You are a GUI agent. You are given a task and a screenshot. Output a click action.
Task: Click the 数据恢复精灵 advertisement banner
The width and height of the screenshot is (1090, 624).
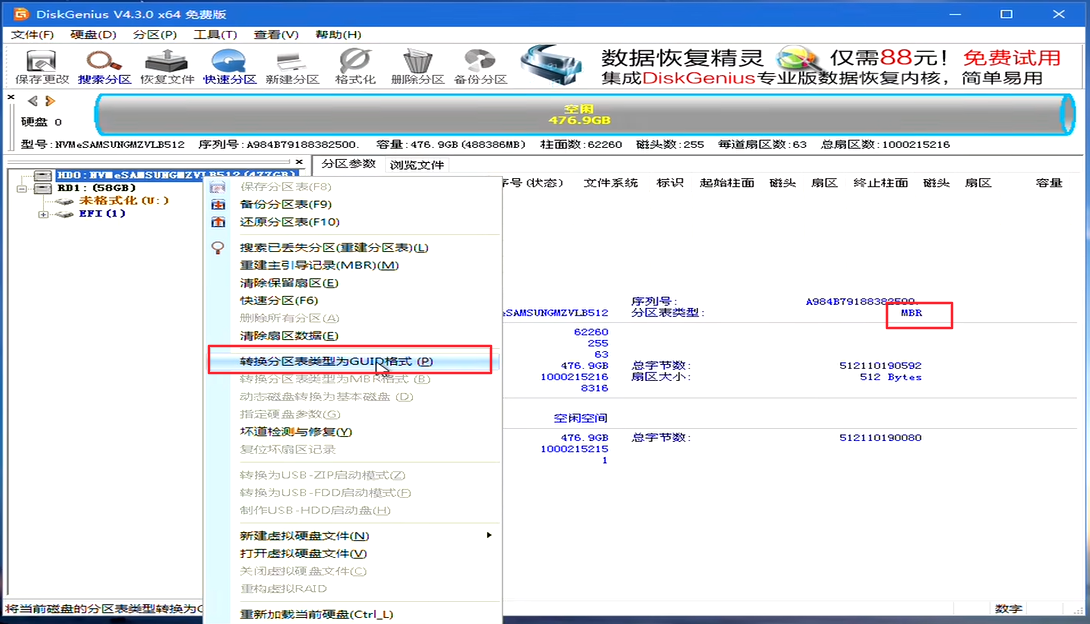tap(792, 66)
